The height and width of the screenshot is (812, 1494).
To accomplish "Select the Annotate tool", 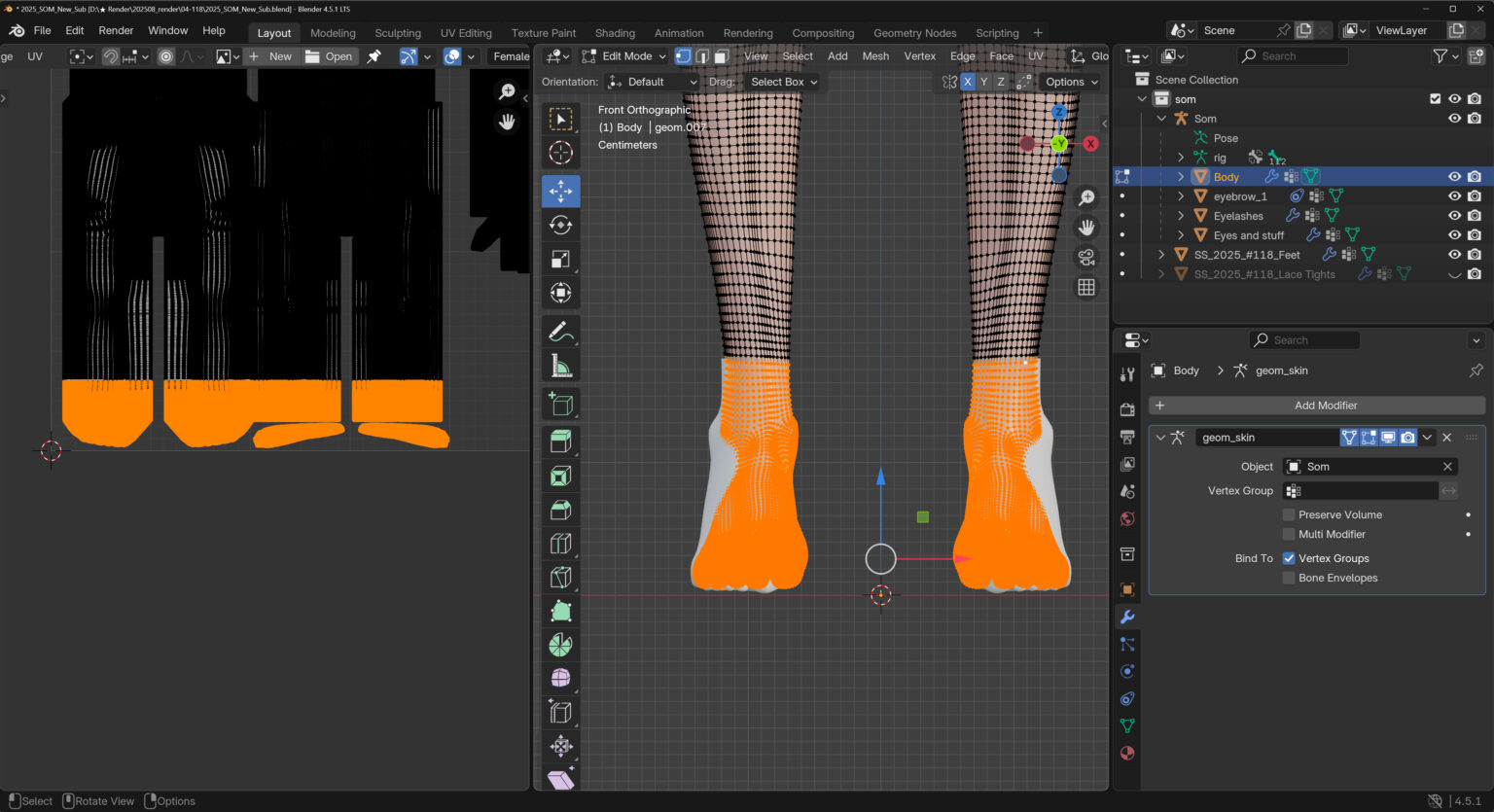I will click(x=560, y=333).
